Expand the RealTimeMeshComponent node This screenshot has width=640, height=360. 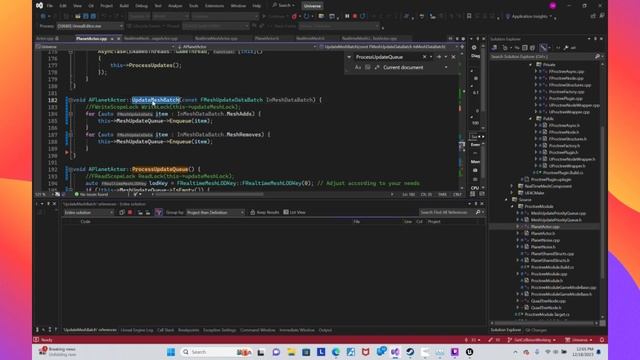511,186
